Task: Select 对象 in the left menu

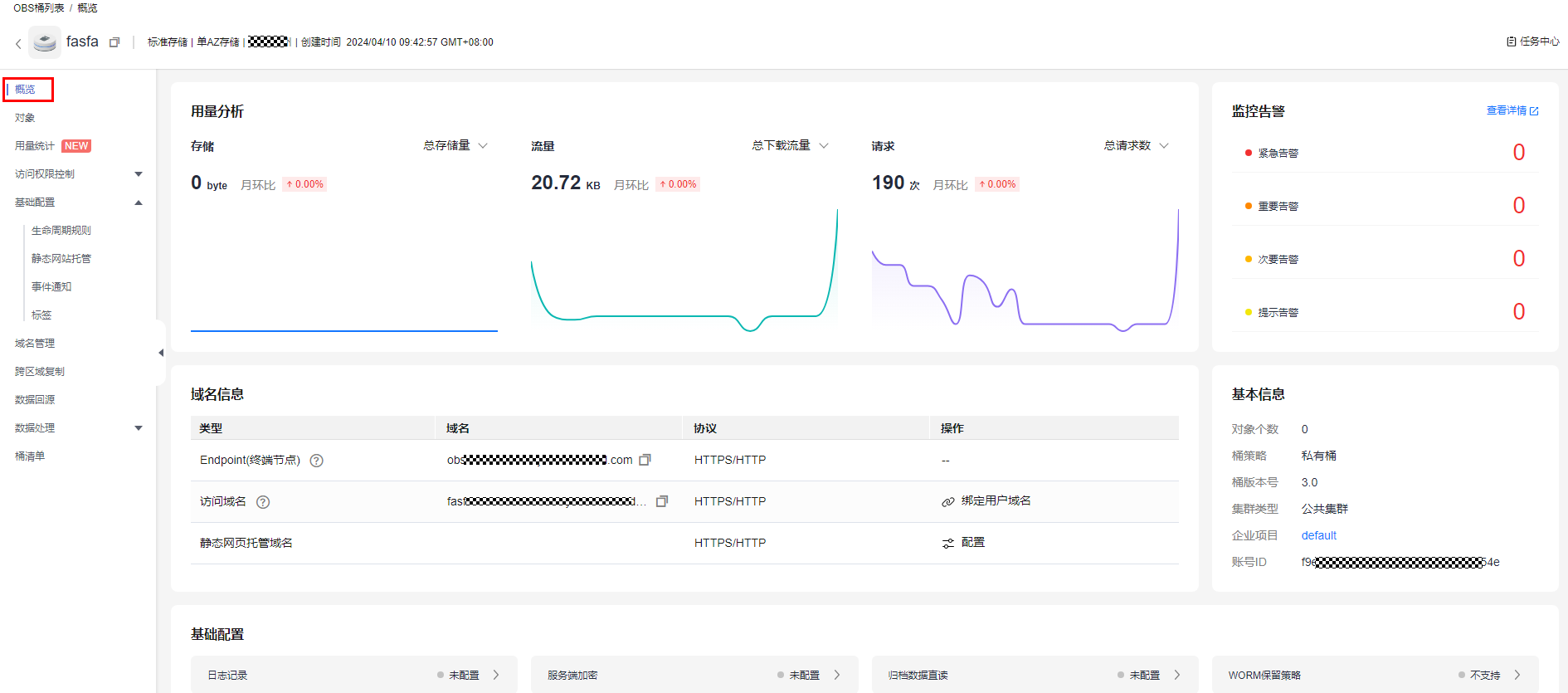Action: [25, 118]
